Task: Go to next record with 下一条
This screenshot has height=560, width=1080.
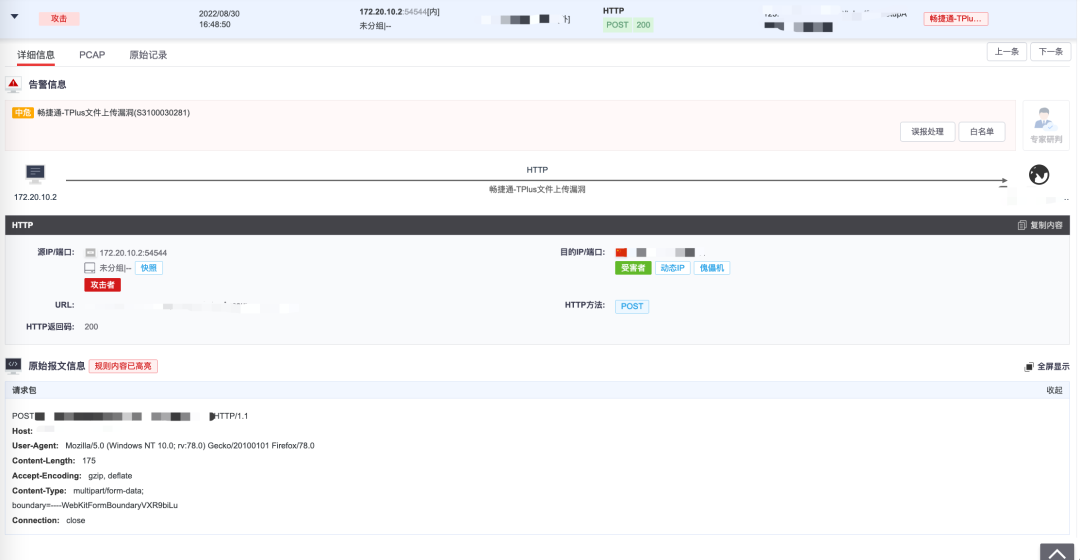Action: tap(1050, 52)
